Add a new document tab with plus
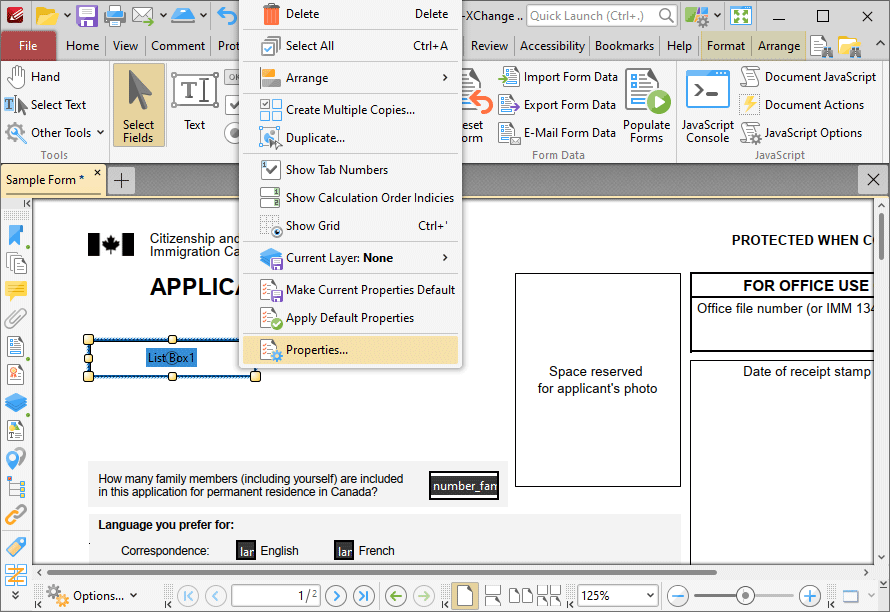890x612 pixels. (x=121, y=181)
